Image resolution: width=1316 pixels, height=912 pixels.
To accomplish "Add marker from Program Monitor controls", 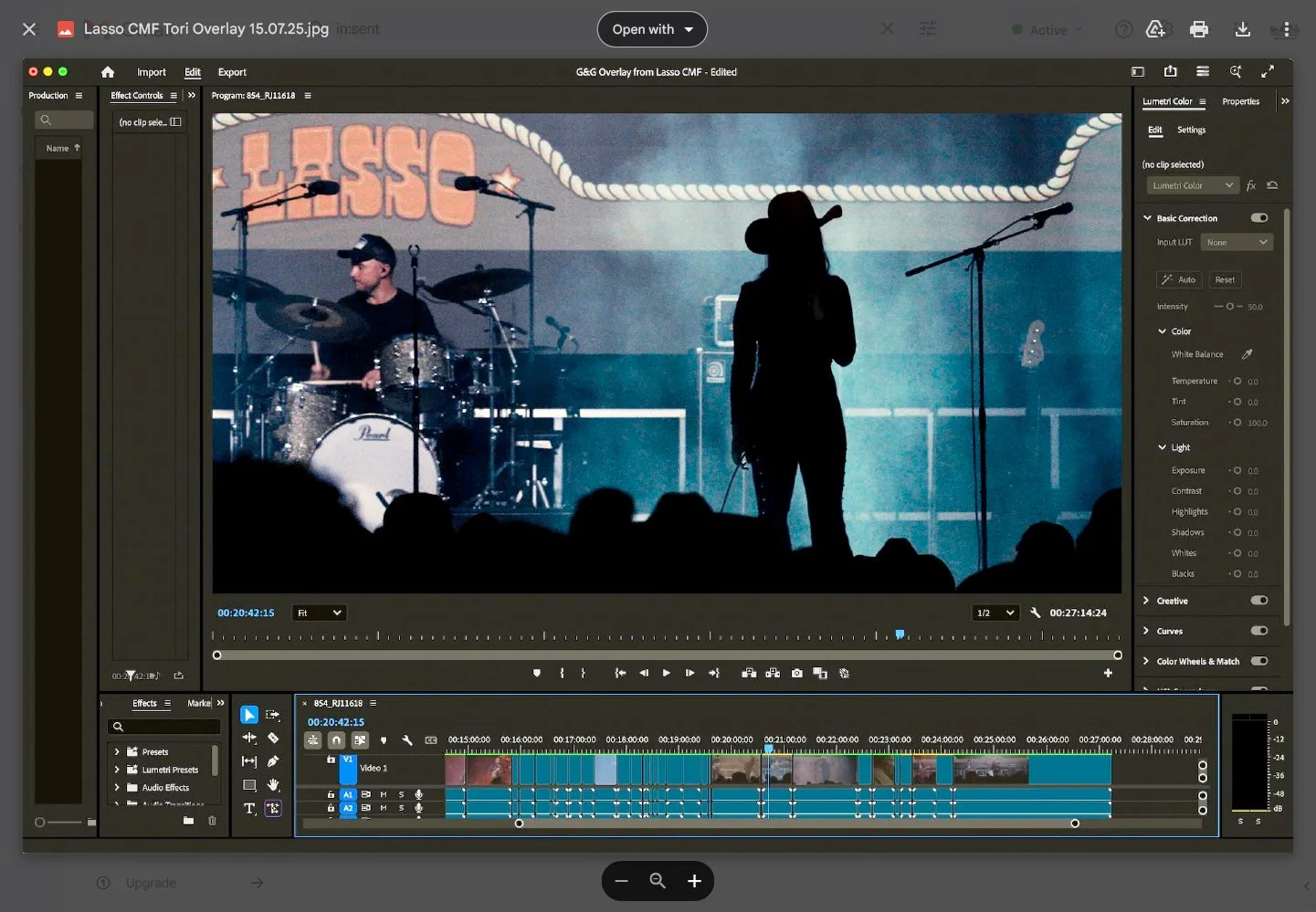I will (x=537, y=673).
